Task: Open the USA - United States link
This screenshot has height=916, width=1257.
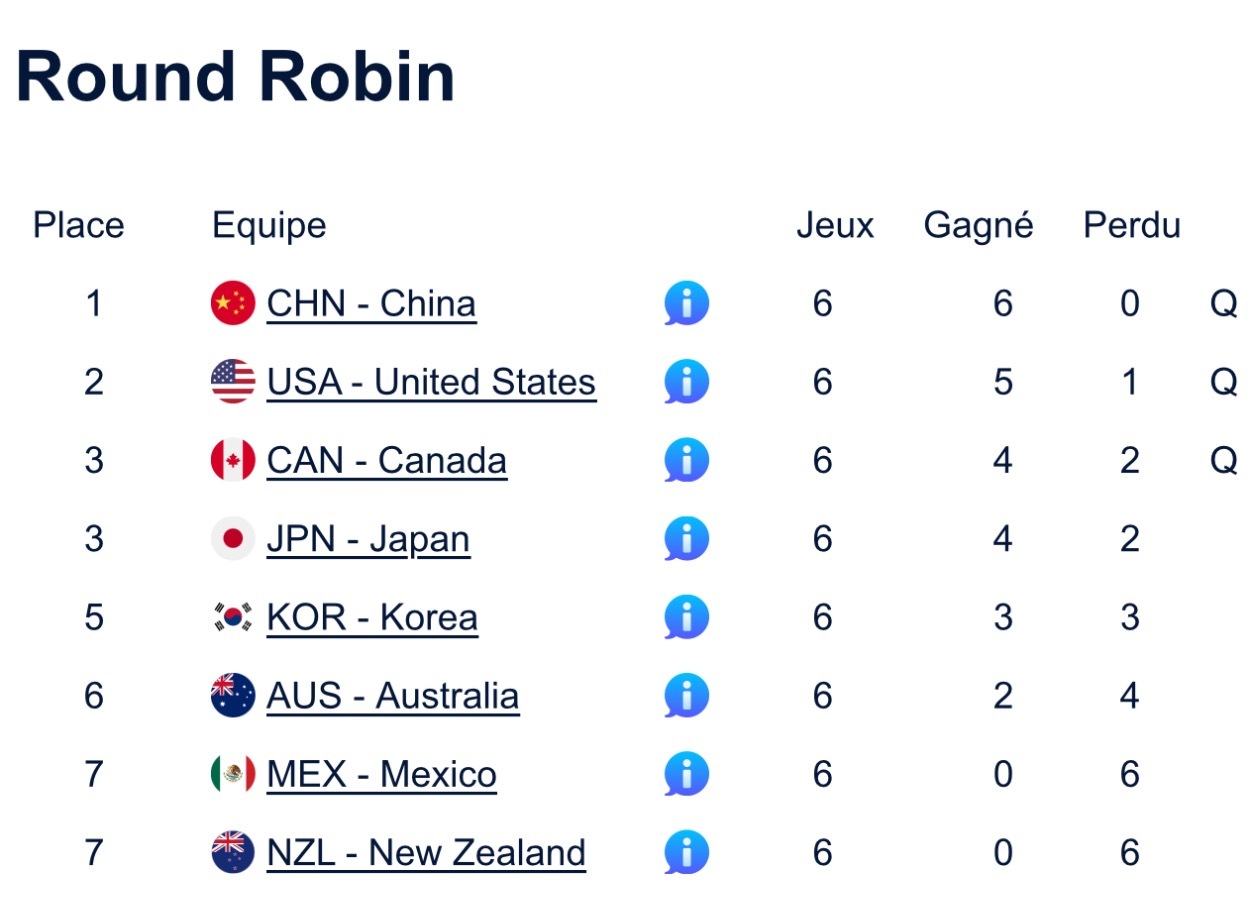Action: [431, 383]
